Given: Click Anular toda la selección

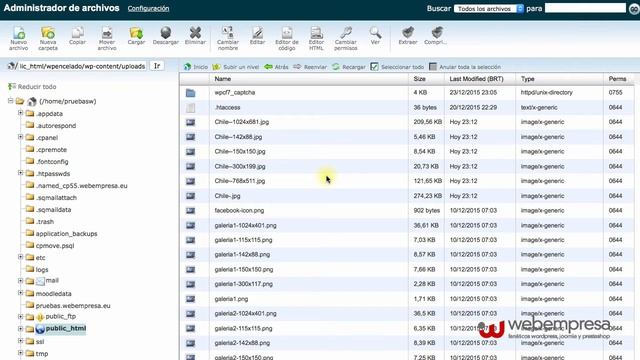Looking at the screenshot, I should tap(465, 67).
